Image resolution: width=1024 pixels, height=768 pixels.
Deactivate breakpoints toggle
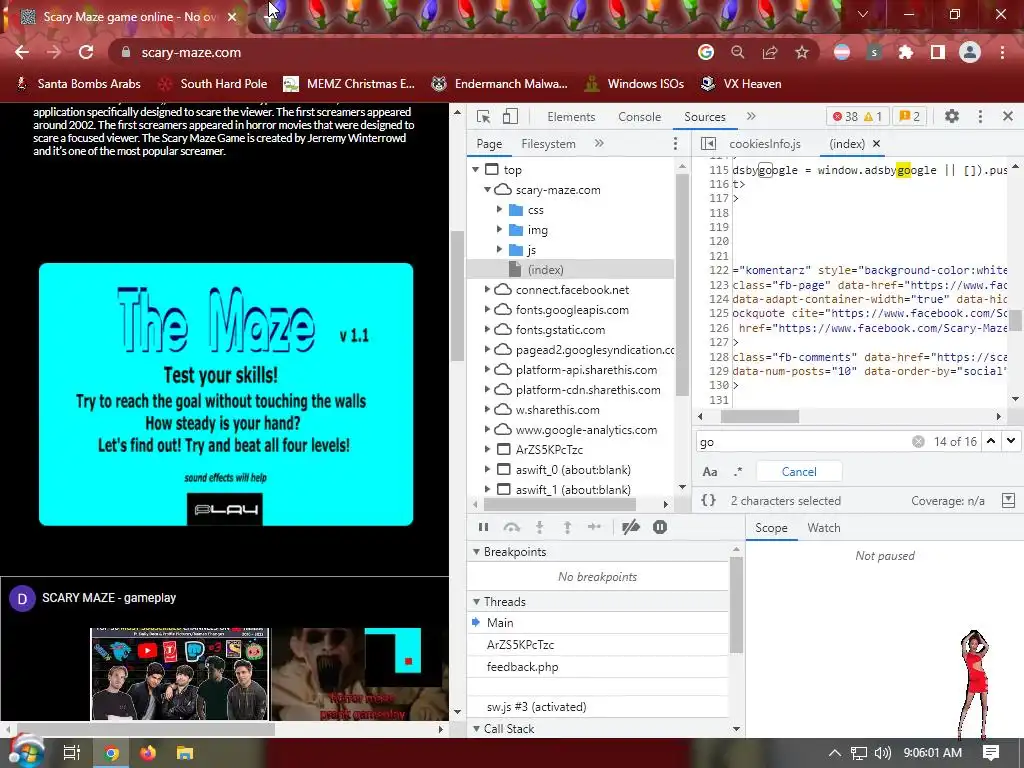tap(631, 527)
